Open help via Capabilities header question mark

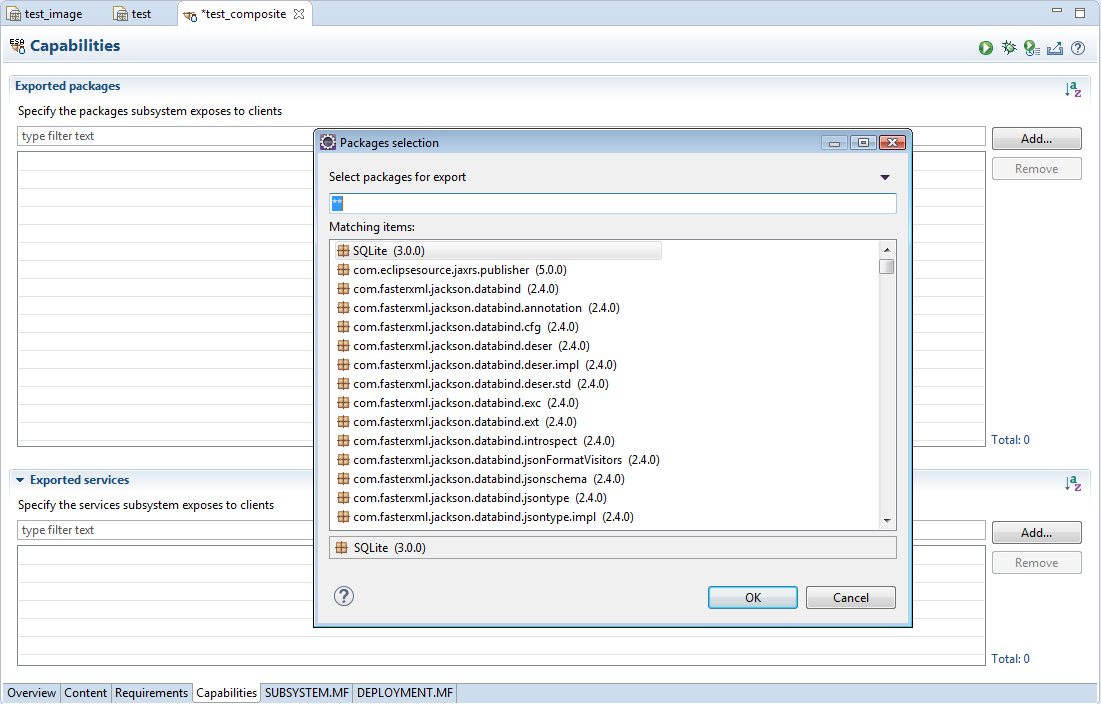point(1078,48)
